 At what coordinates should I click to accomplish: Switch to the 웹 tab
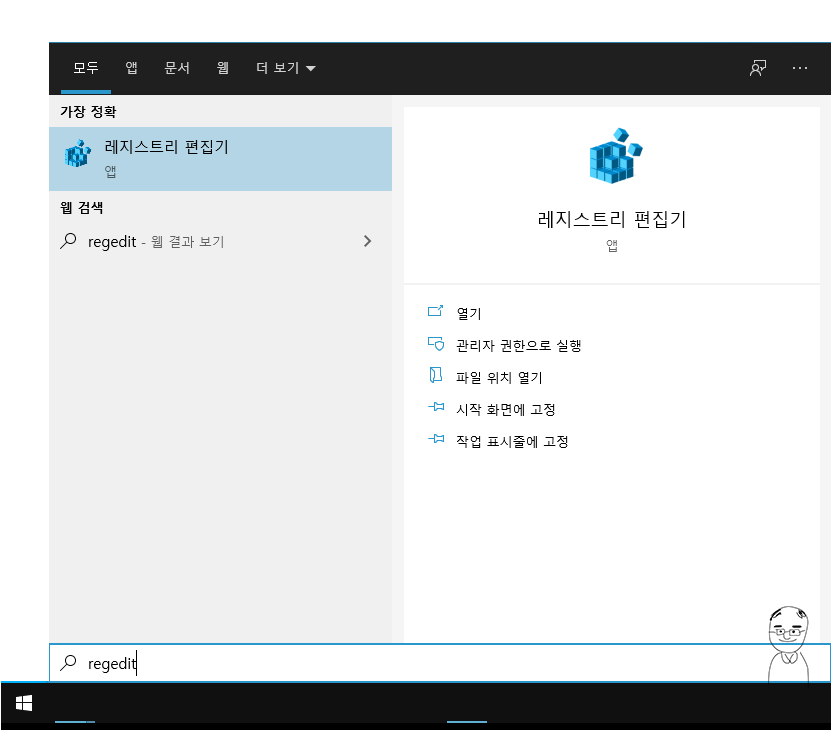223,68
